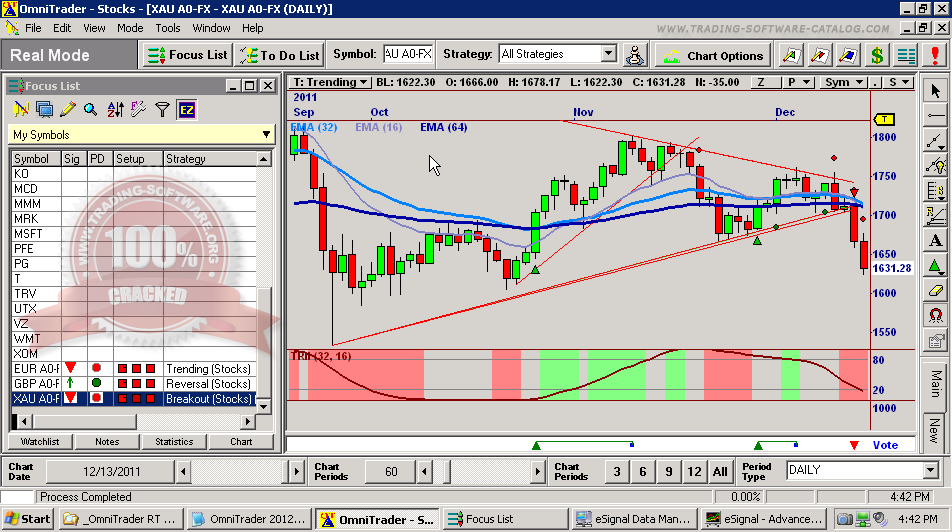952x532 pixels.
Task: Toggle the 6 chart periods button
Action: (x=642, y=471)
